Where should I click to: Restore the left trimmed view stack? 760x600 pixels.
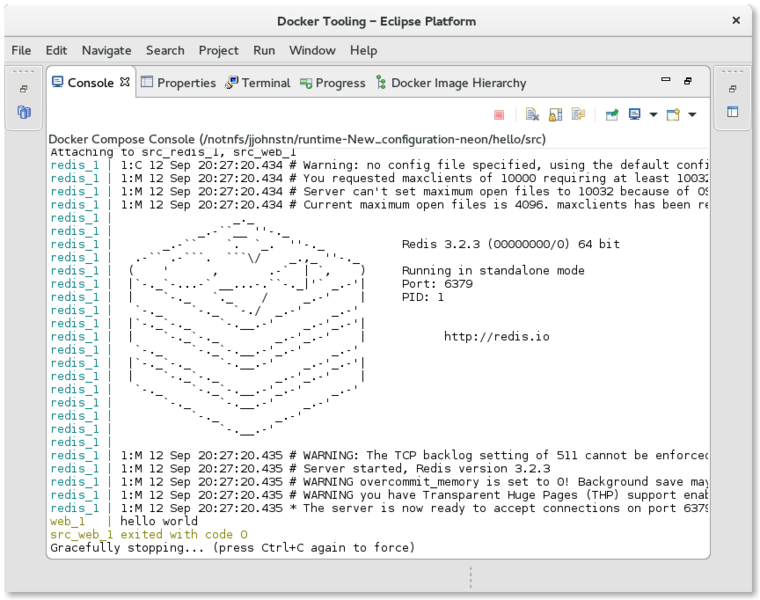pos(23,89)
